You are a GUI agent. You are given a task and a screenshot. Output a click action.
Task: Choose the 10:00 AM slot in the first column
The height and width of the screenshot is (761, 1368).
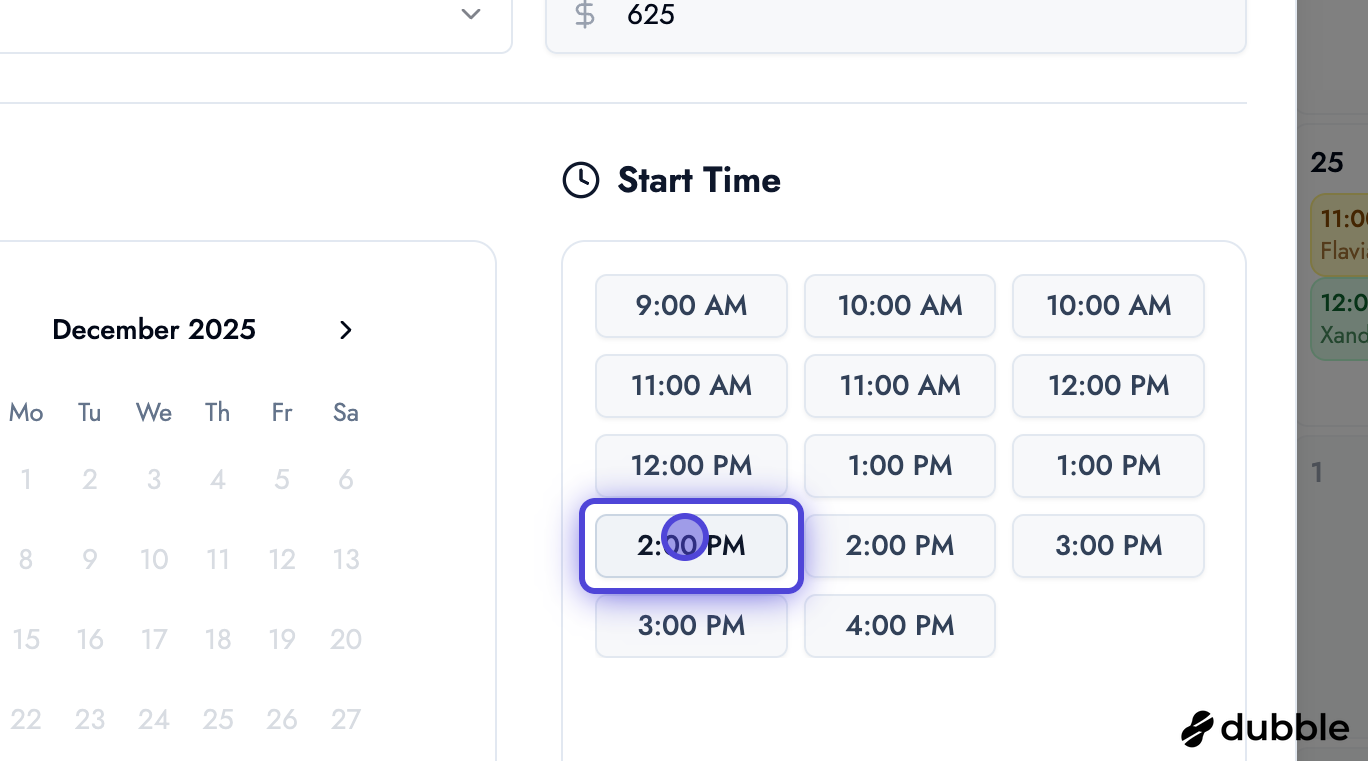point(899,306)
